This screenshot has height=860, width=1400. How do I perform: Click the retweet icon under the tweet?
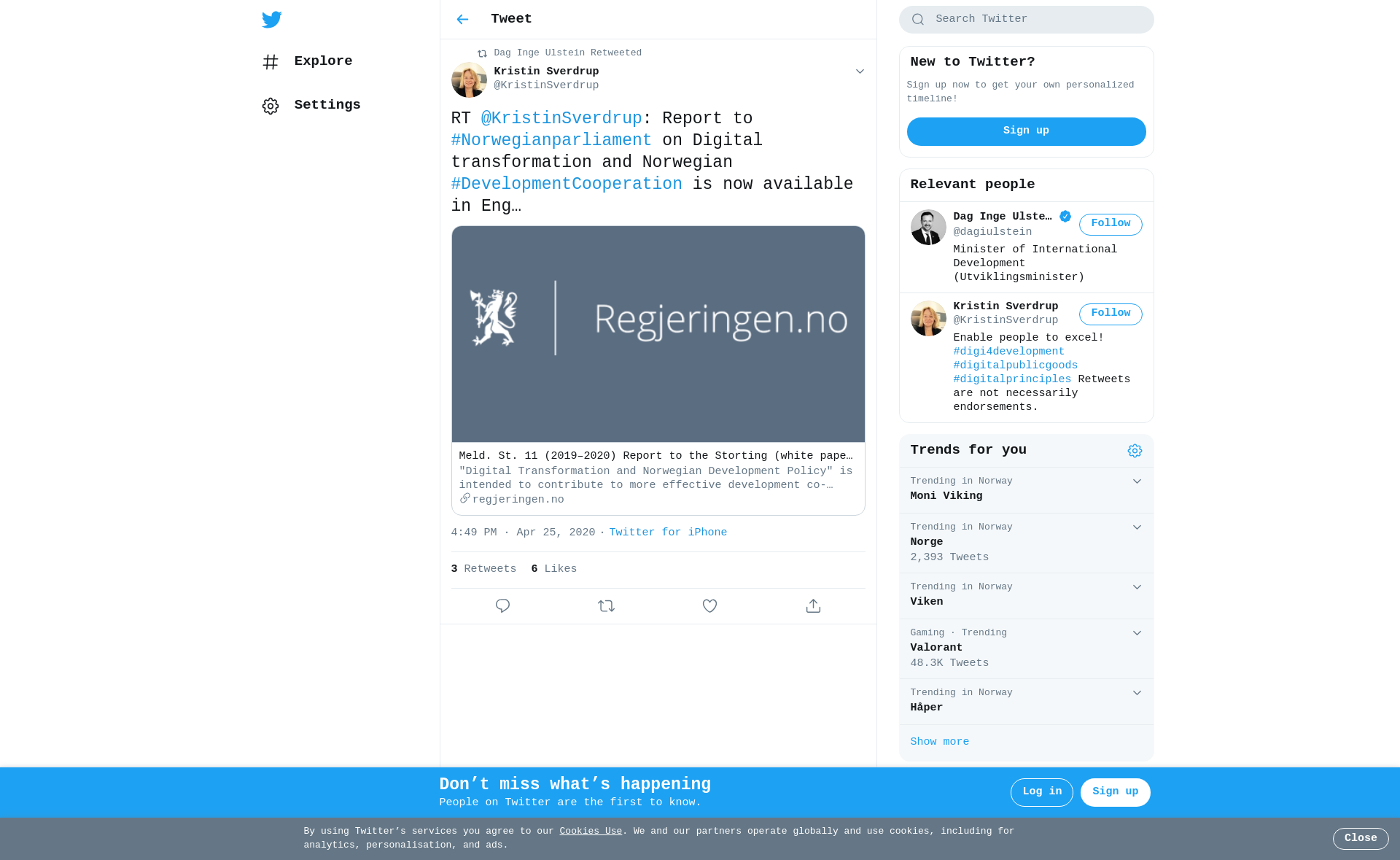tap(606, 606)
